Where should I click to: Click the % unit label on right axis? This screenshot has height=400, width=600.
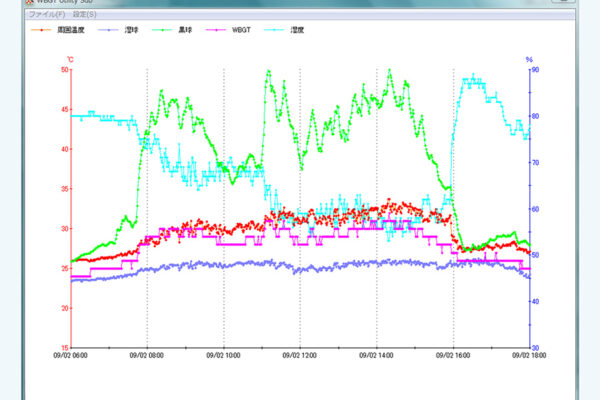[x=532, y=60]
